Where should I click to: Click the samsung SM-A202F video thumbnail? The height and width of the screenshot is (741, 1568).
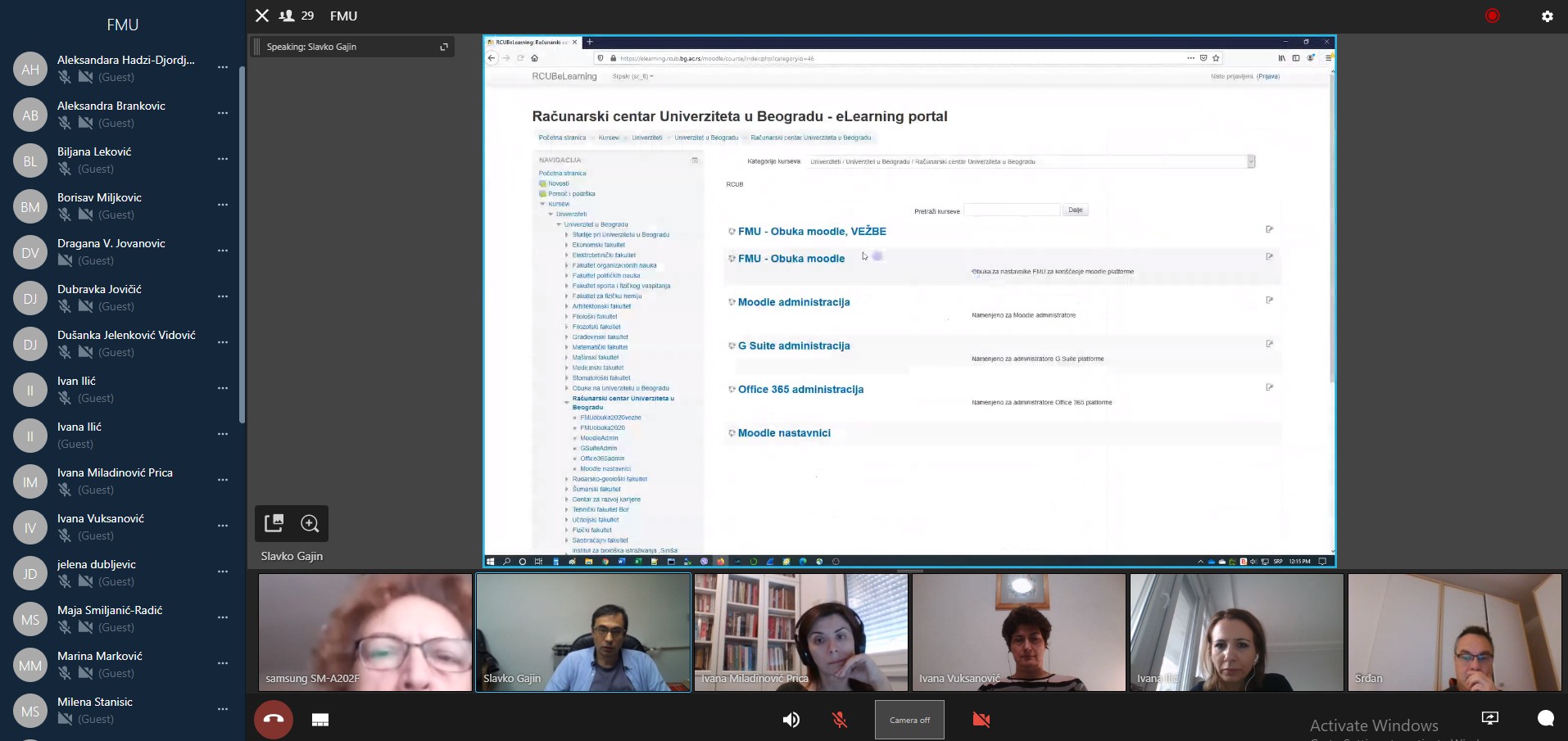point(365,632)
